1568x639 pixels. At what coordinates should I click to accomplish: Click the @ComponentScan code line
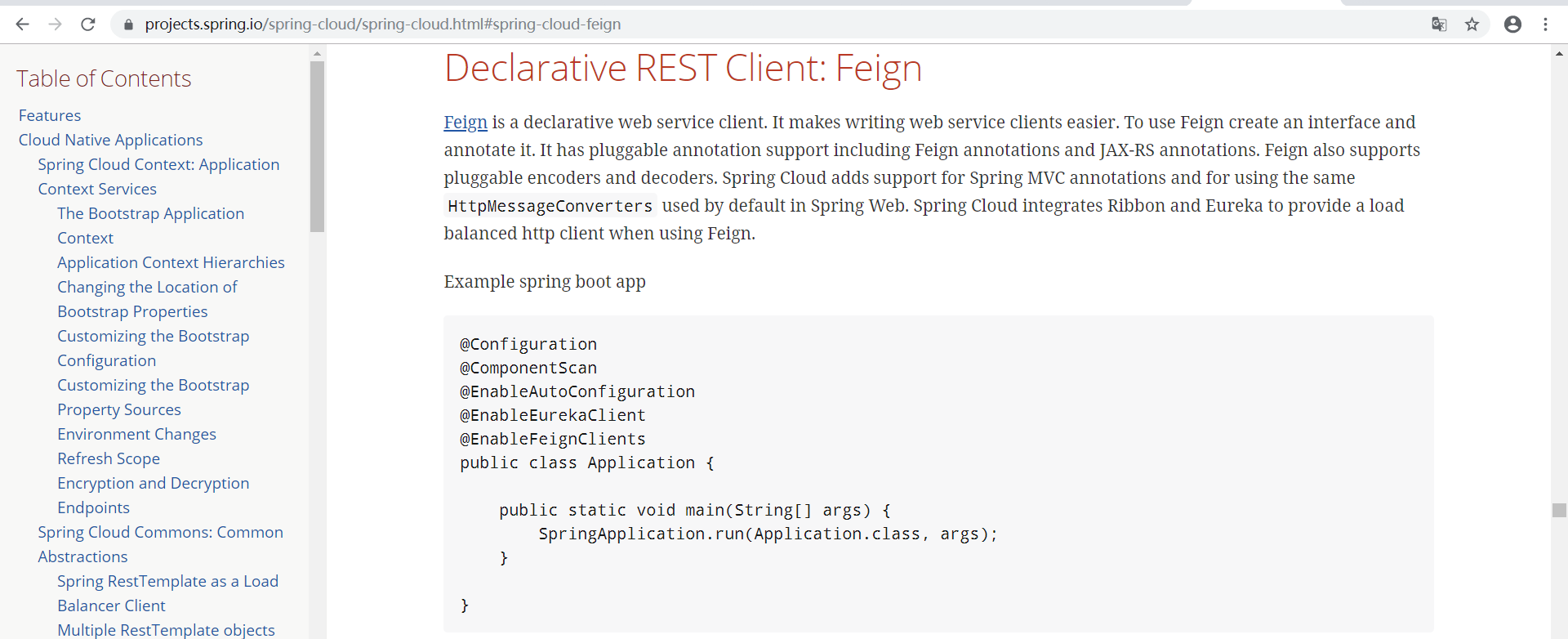[528, 368]
